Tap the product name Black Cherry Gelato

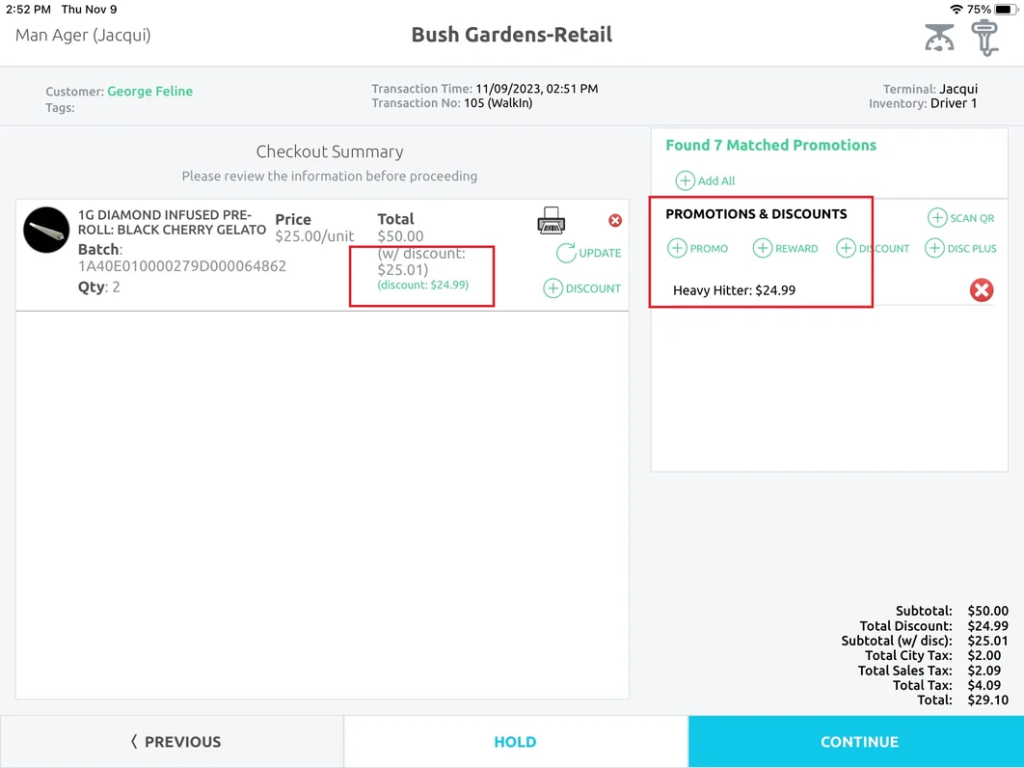171,222
